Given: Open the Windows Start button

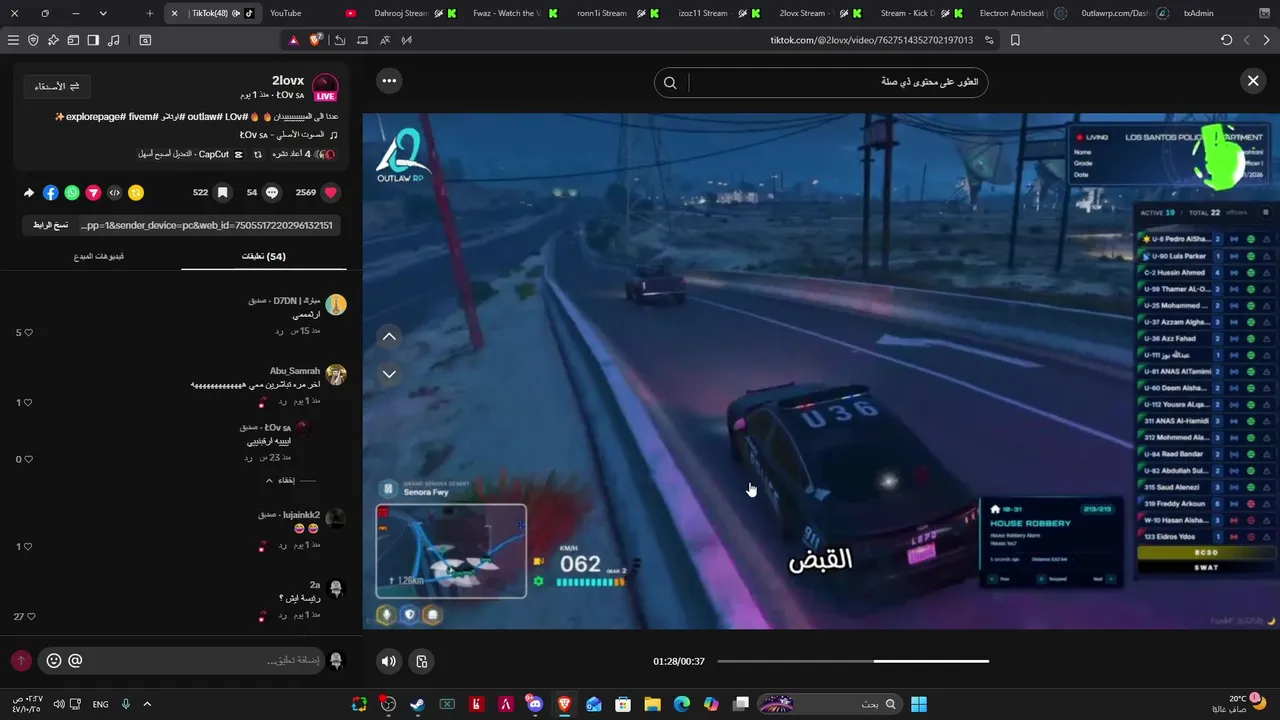Looking at the screenshot, I should click(x=919, y=704).
